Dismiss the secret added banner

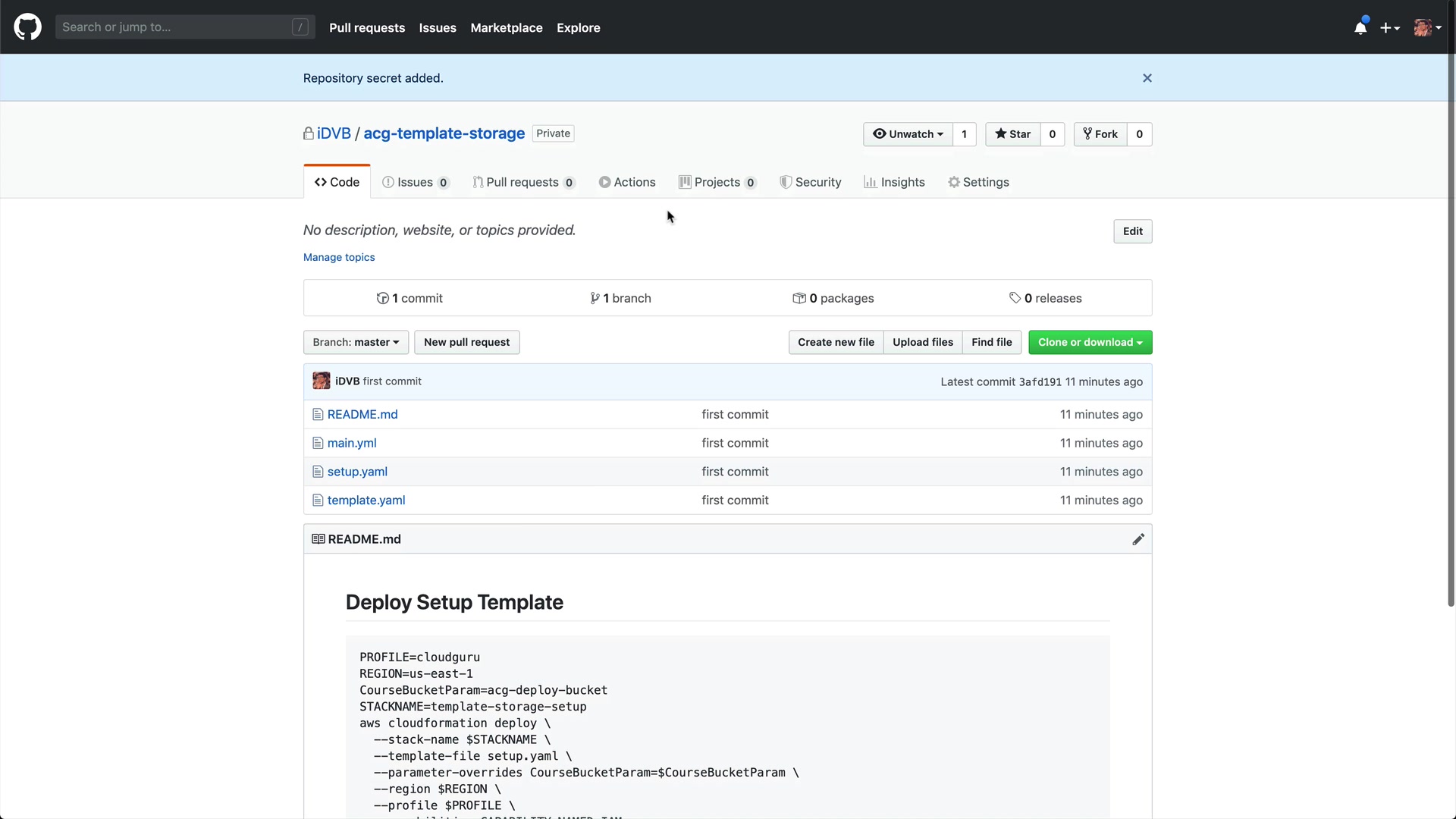(1147, 78)
